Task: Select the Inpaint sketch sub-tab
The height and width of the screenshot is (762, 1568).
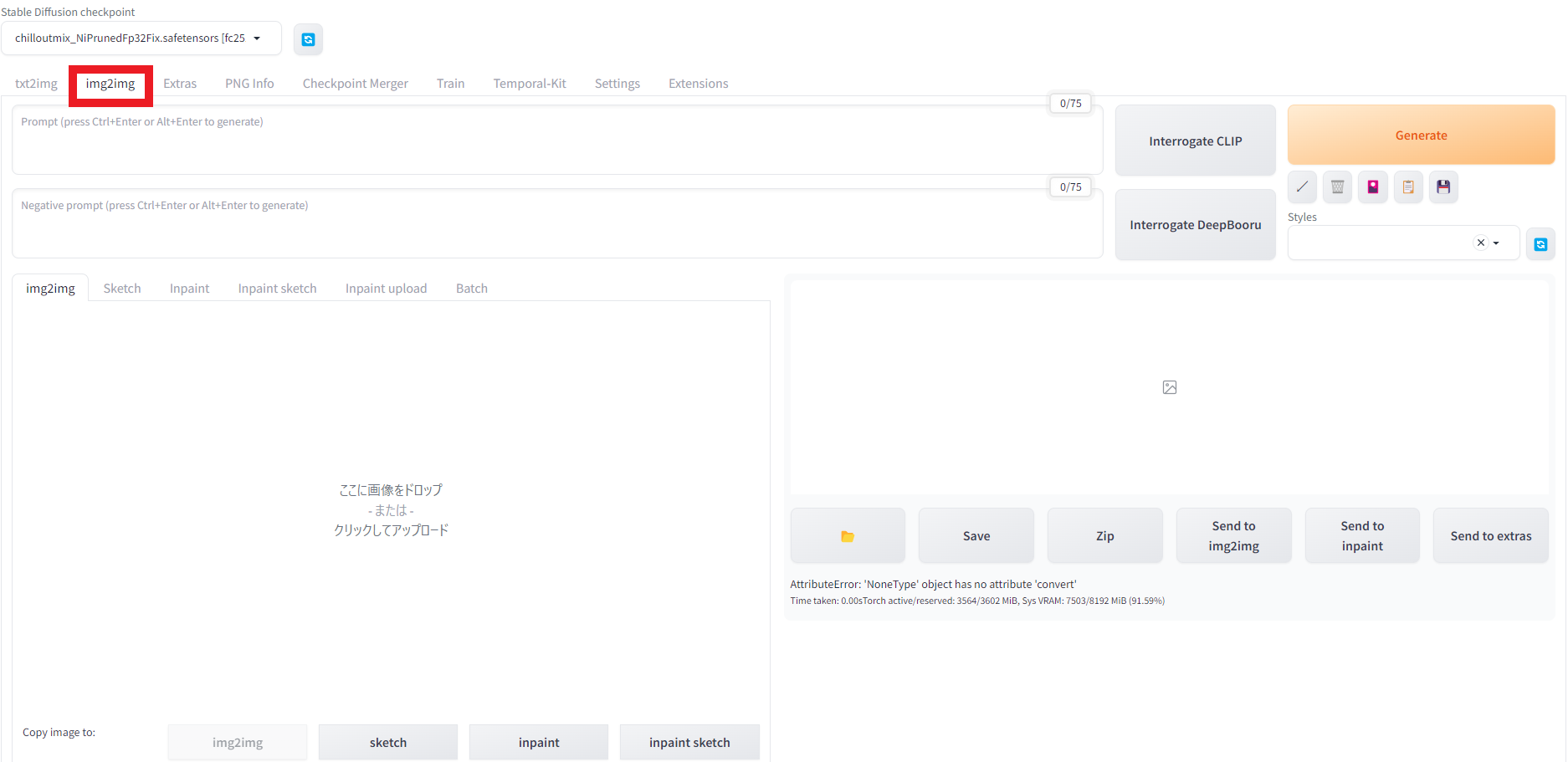Action: 277,289
